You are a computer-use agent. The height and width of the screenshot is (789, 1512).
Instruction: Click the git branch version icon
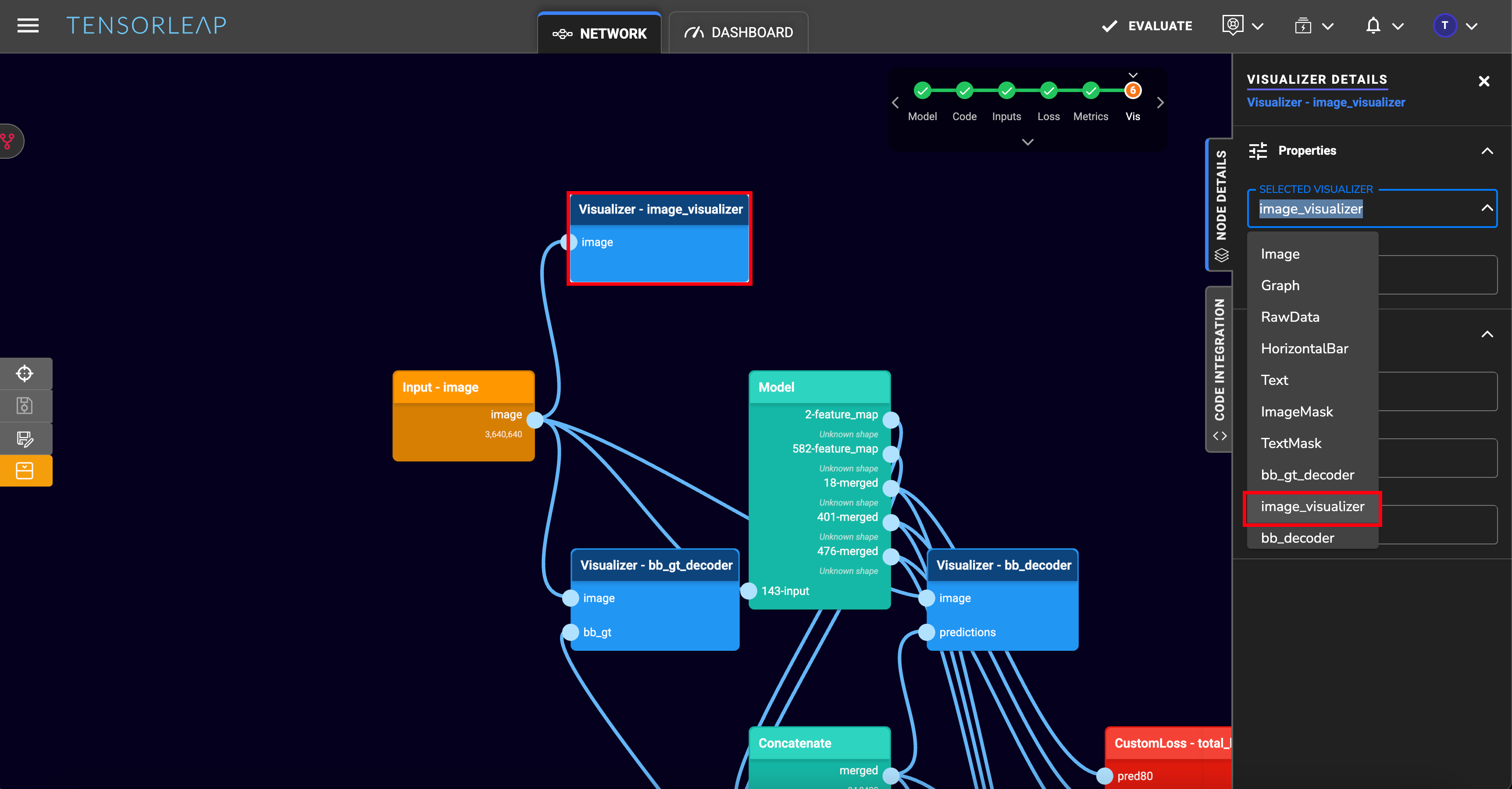click(x=8, y=141)
